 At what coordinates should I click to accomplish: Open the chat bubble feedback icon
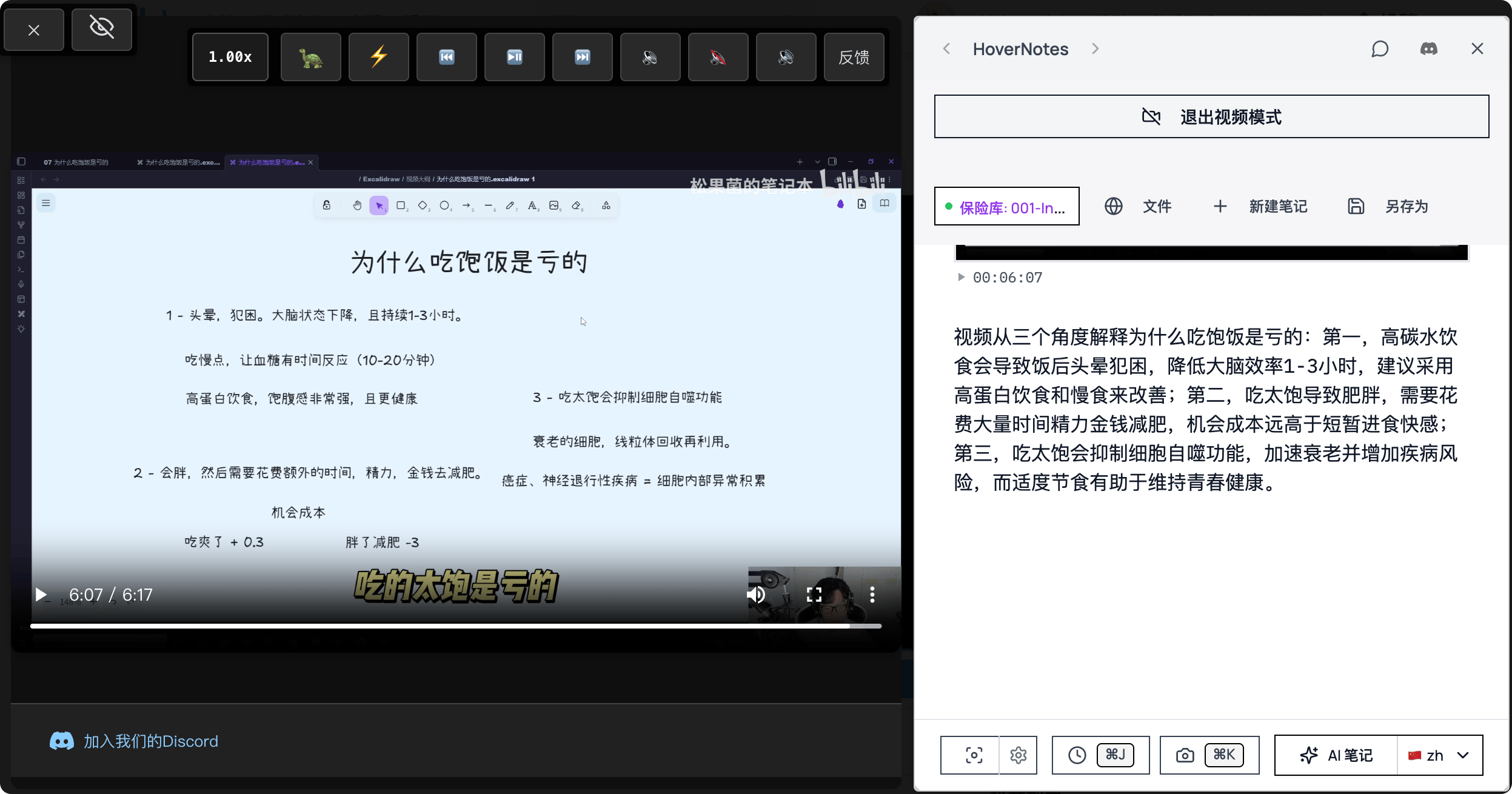(1380, 49)
